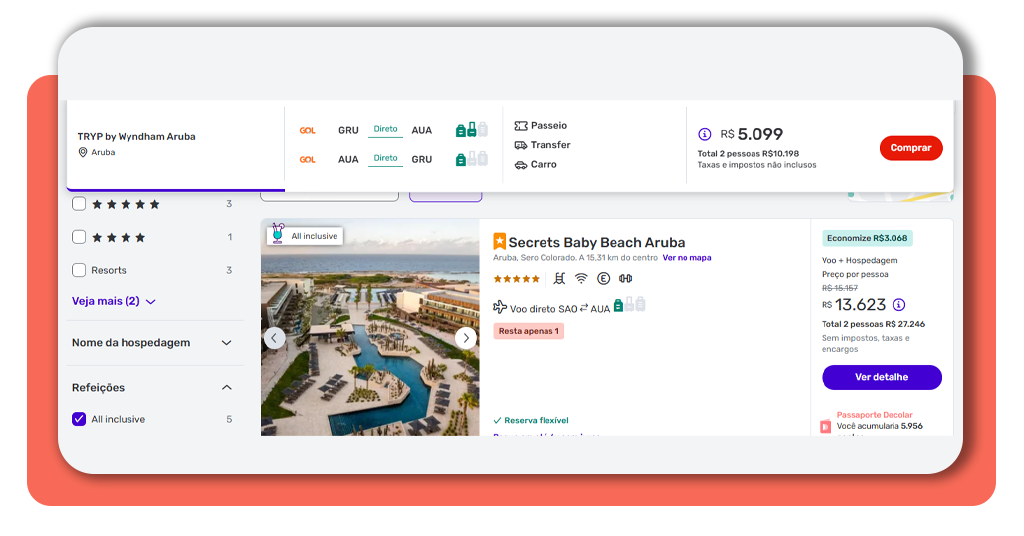
Task: Click the Passeio ticket icon
Action: click(x=520, y=126)
